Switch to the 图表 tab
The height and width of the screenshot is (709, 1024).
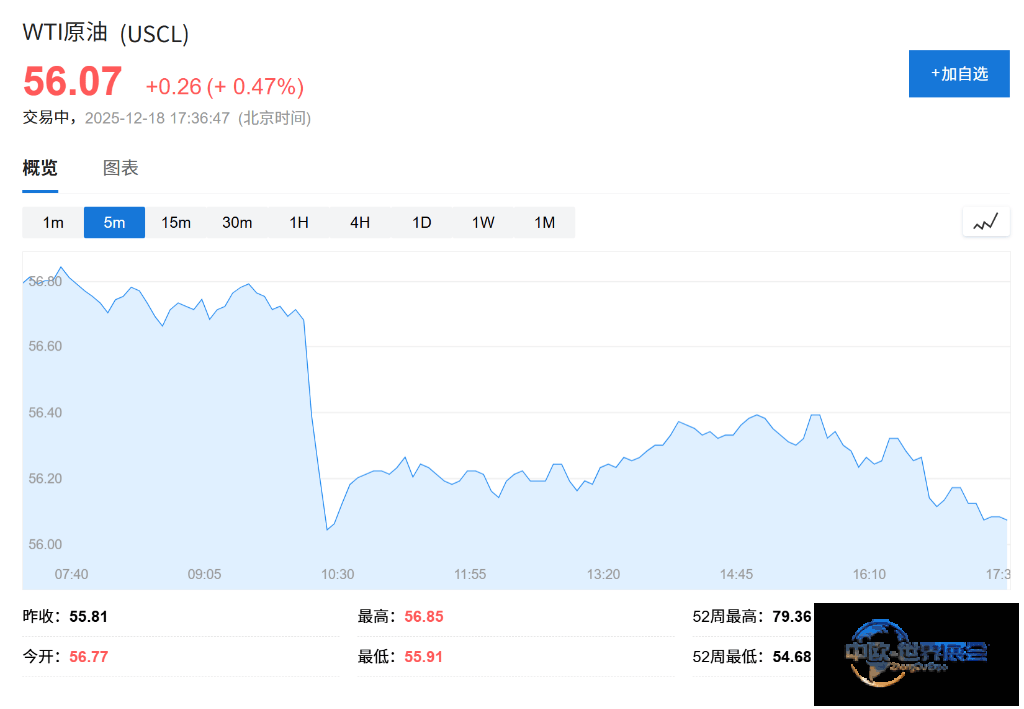tap(121, 168)
